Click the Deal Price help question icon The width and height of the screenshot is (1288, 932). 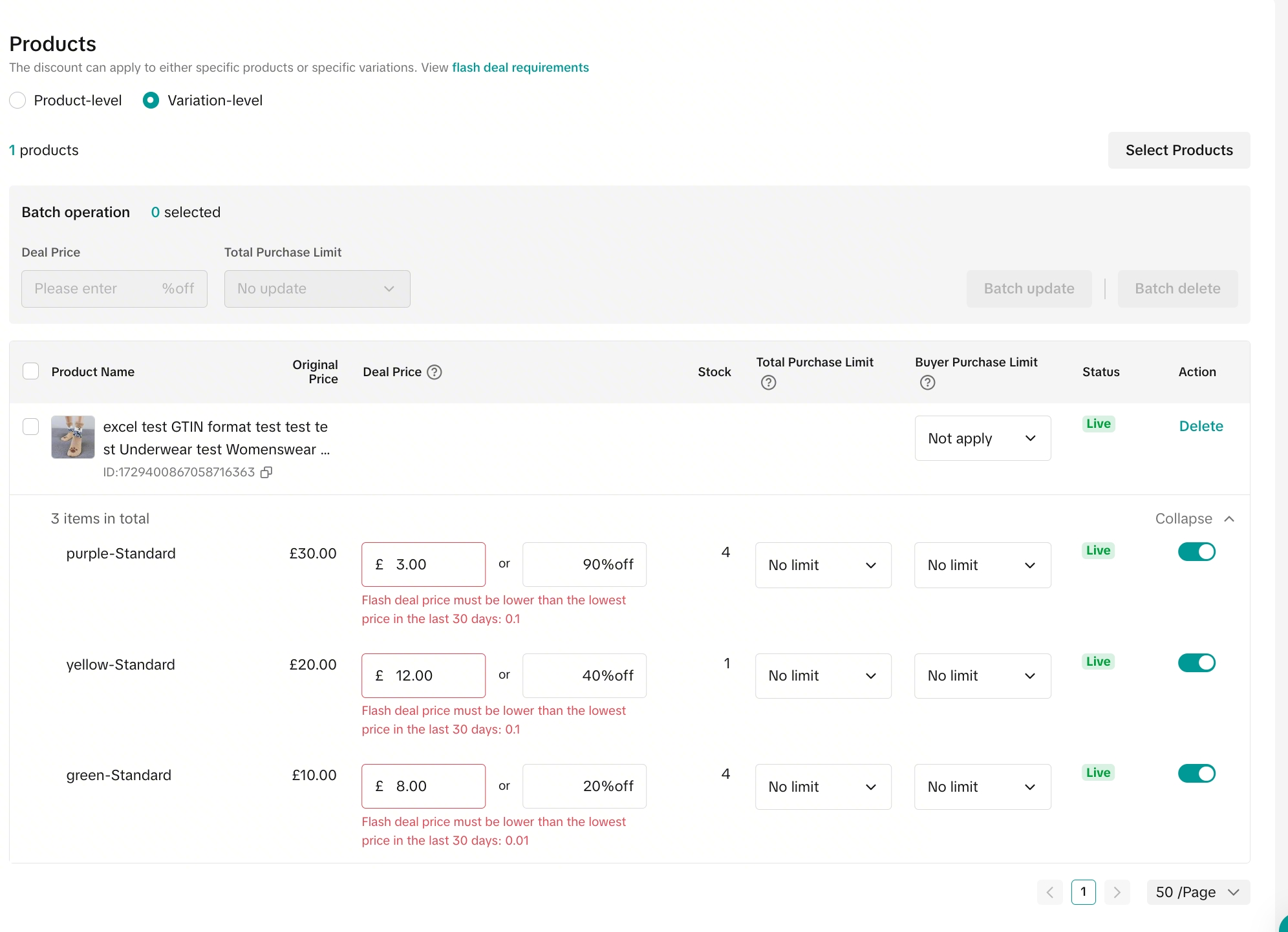click(435, 372)
